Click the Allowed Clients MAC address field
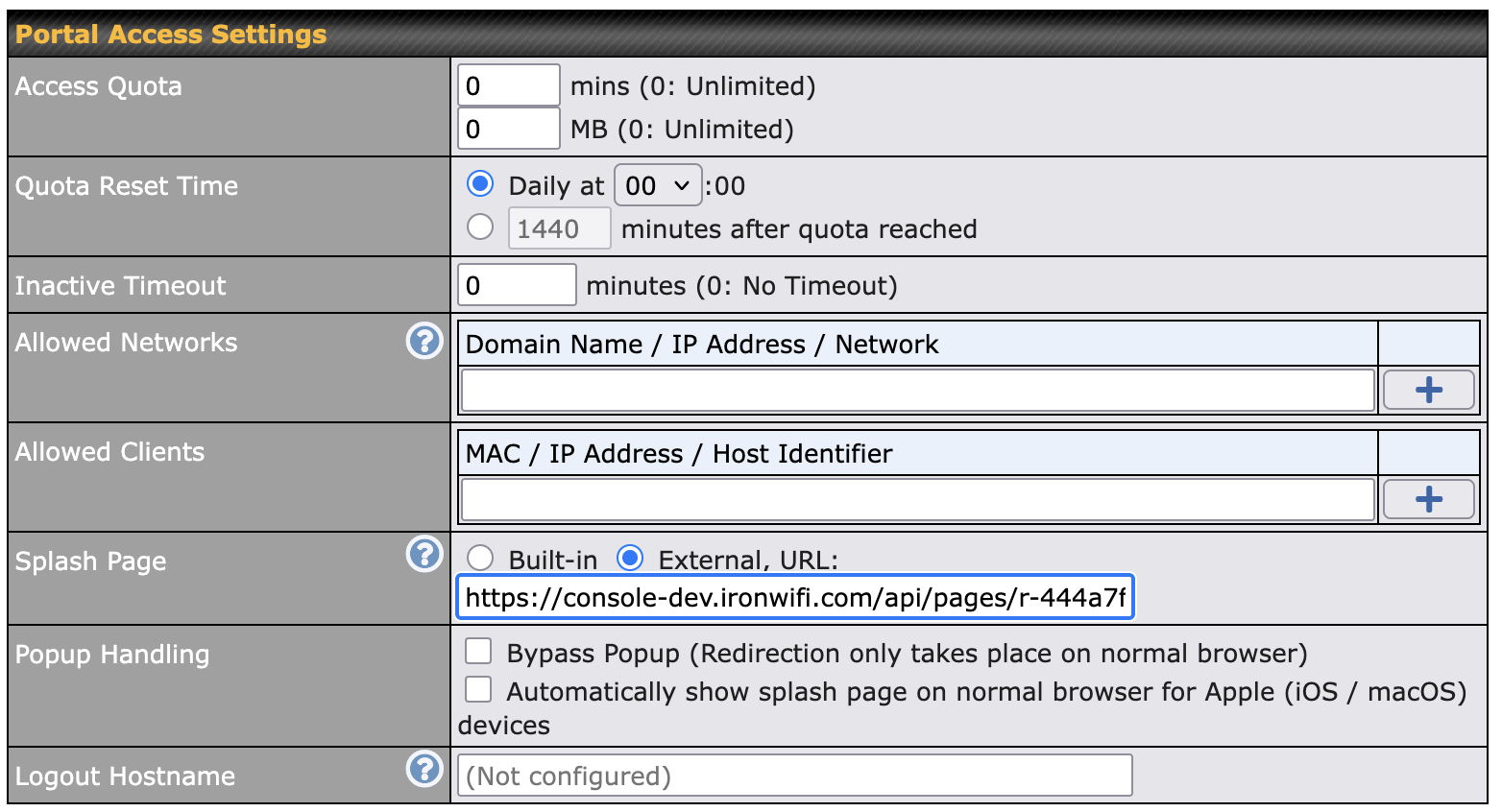1502x812 pixels. (x=917, y=500)
